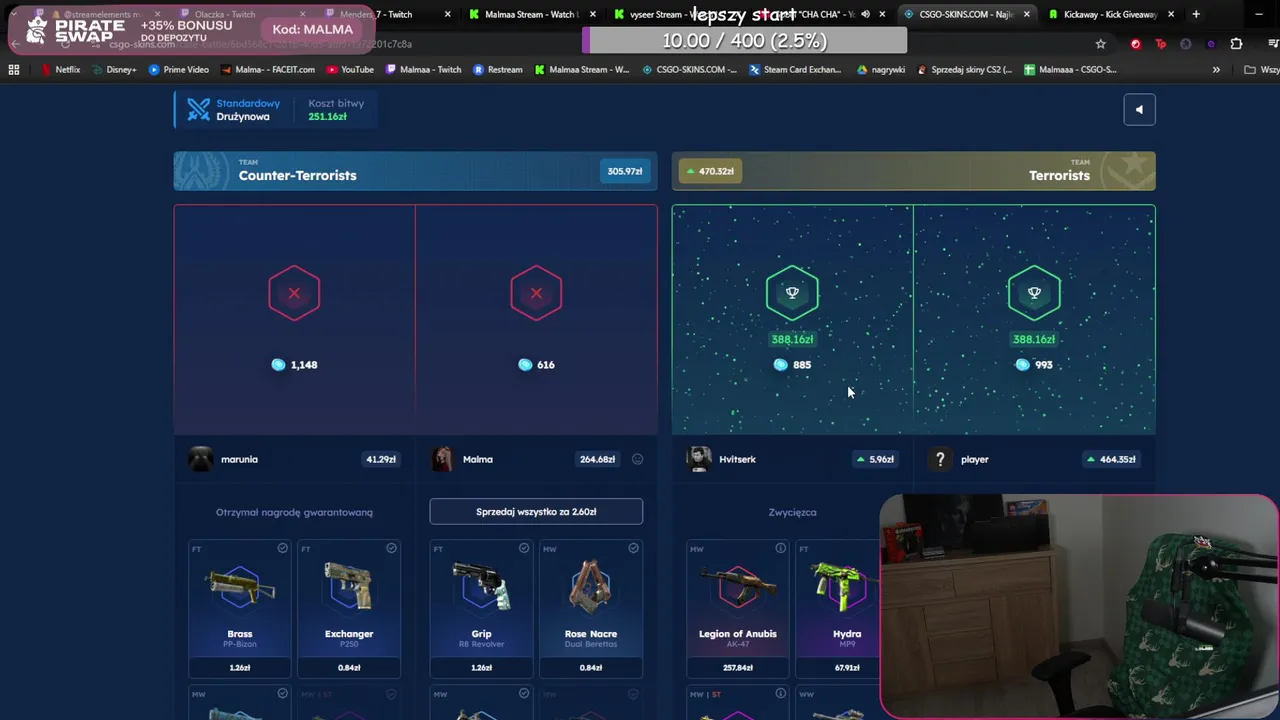Image resolution: width=1280 pixels, height=720 pixels.
Task: Switch to Kickaway Kick Giveaway tab
Action: (1108, 14)
